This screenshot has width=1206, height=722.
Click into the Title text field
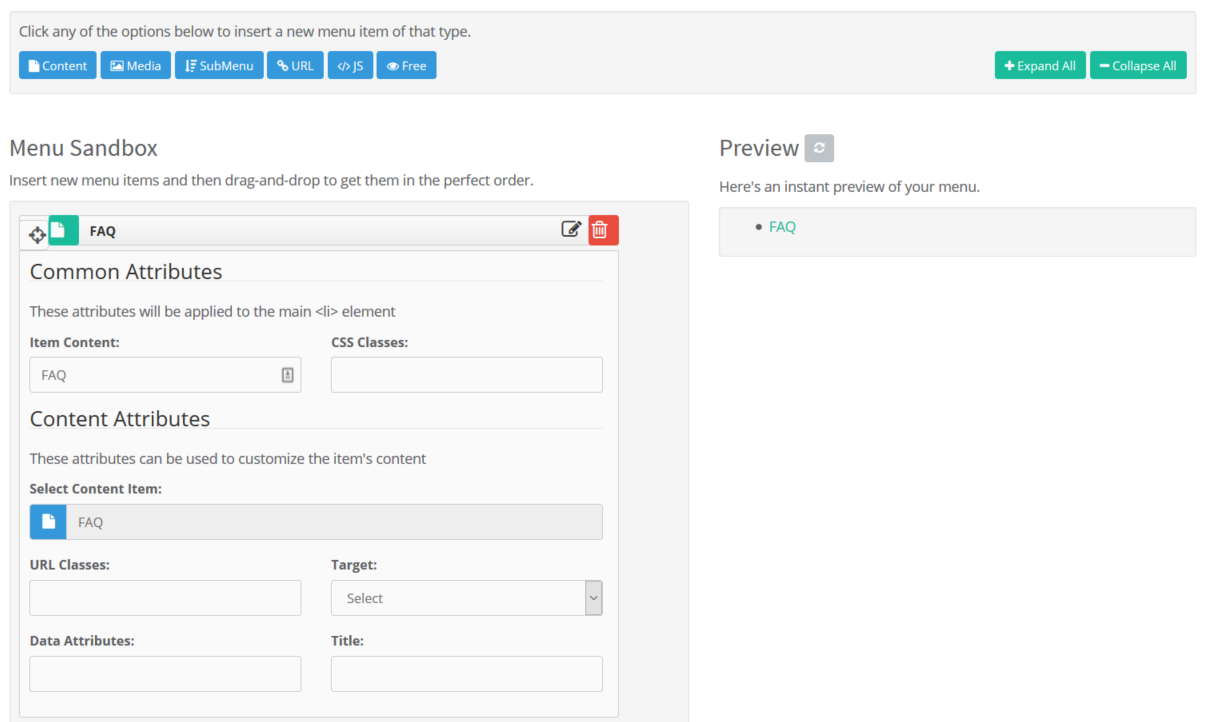[466, 674]
